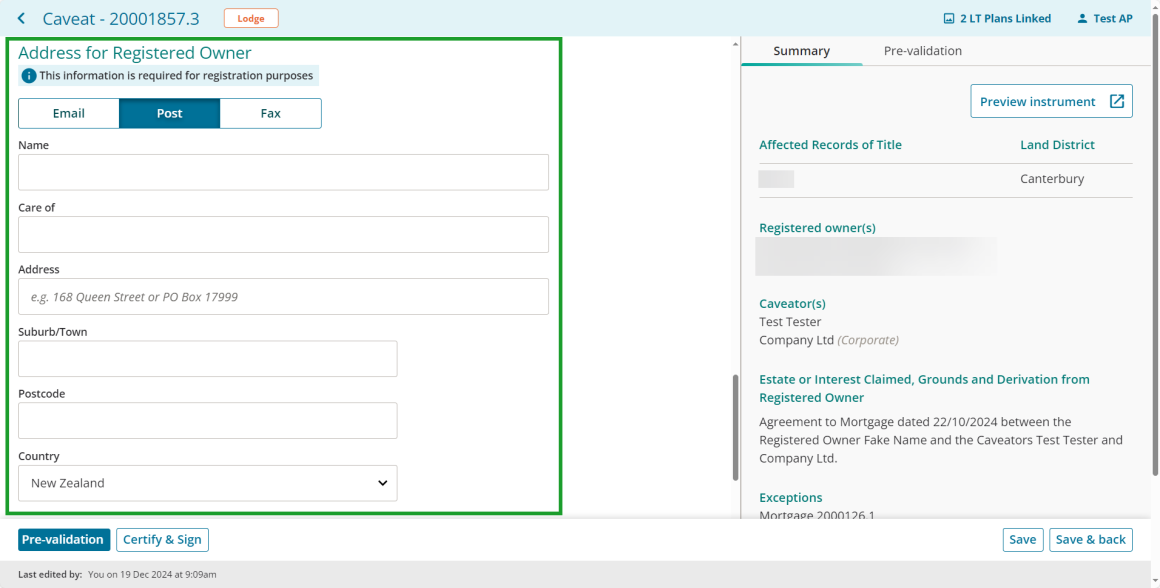Click the Save button
Screen dimensions: 1160x588
click(x=1022, y=540)
